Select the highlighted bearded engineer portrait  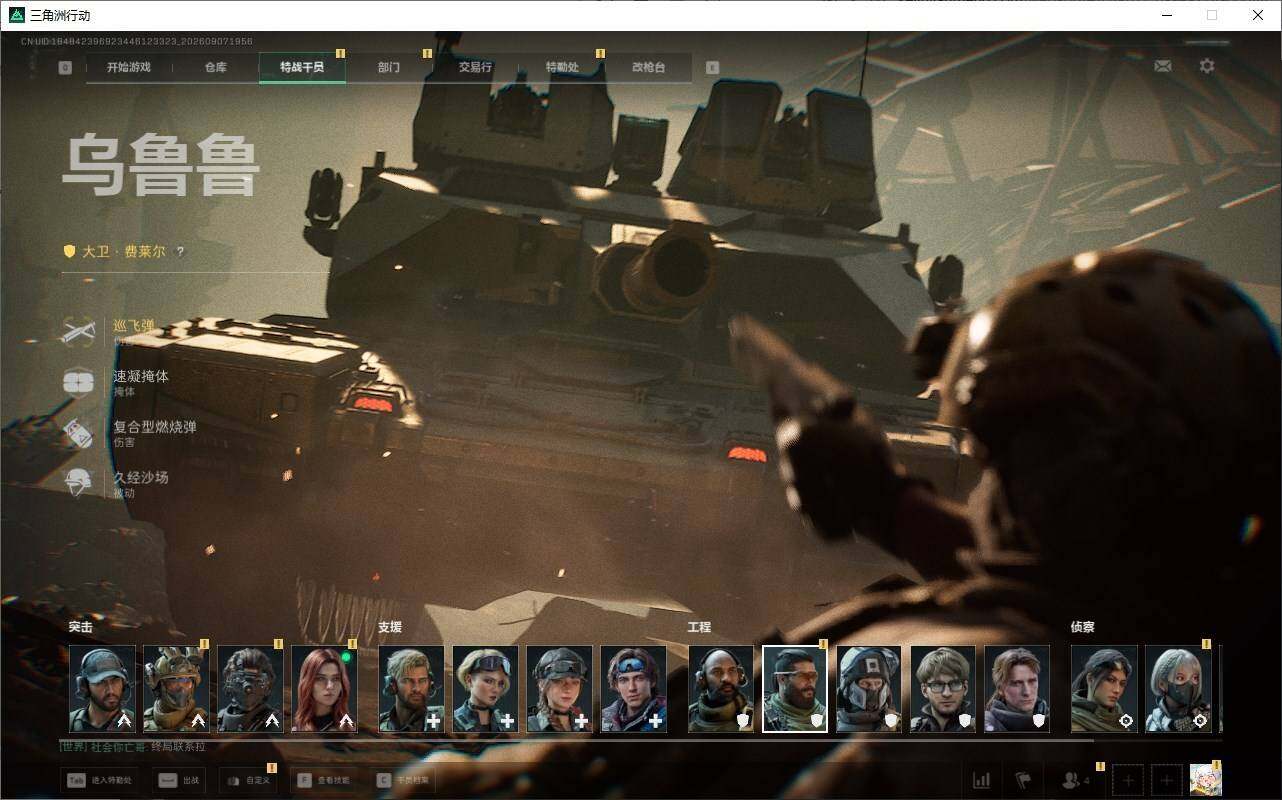point(795,689)
